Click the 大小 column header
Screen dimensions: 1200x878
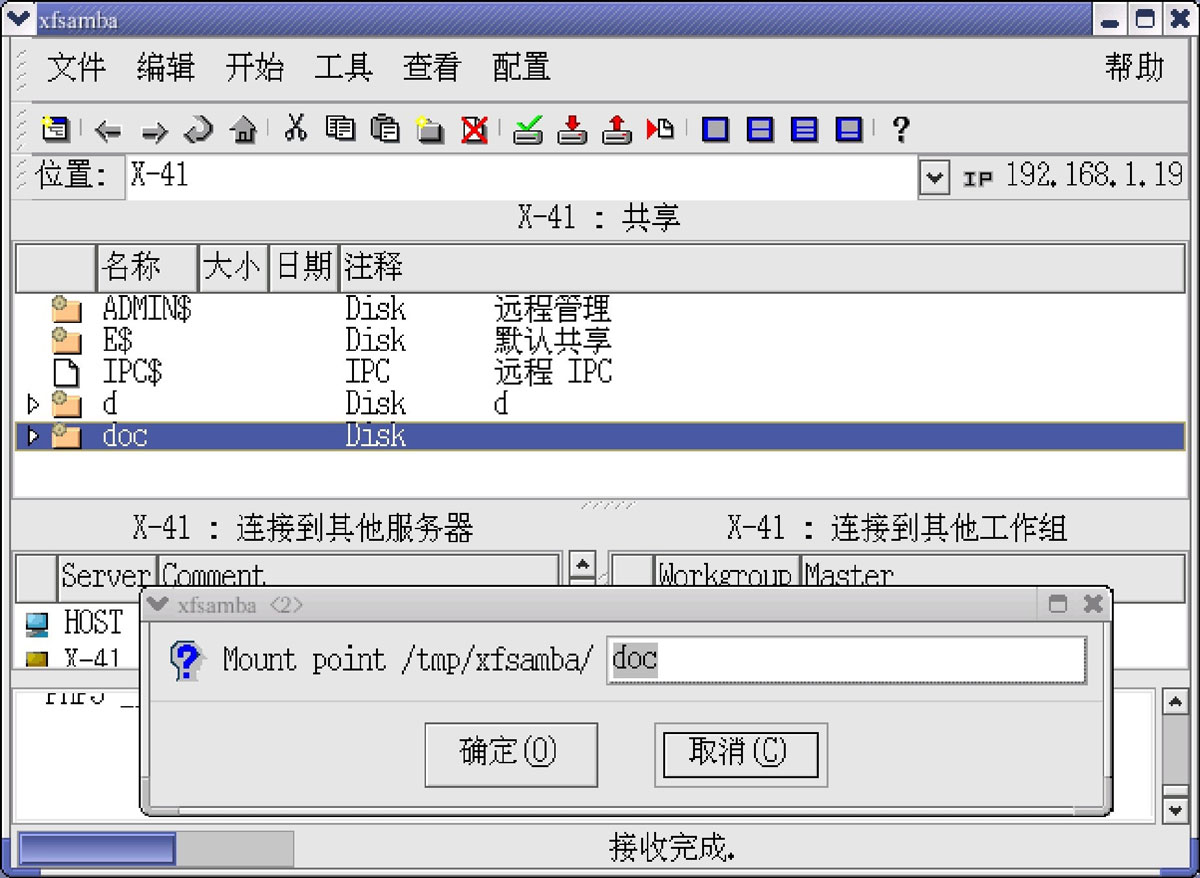(234, 267)
